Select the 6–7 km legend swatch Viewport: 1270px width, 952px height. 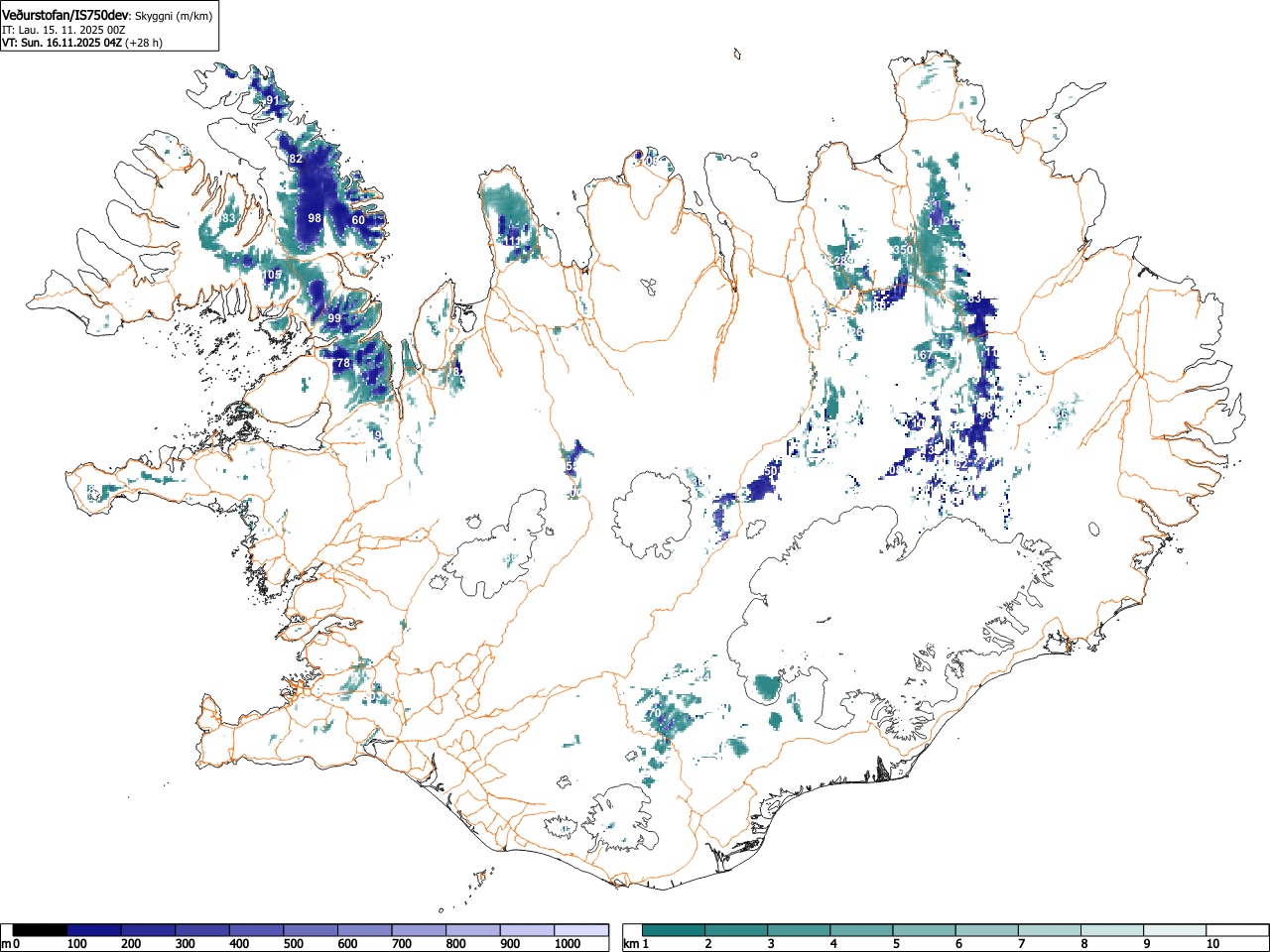[986, 930]
